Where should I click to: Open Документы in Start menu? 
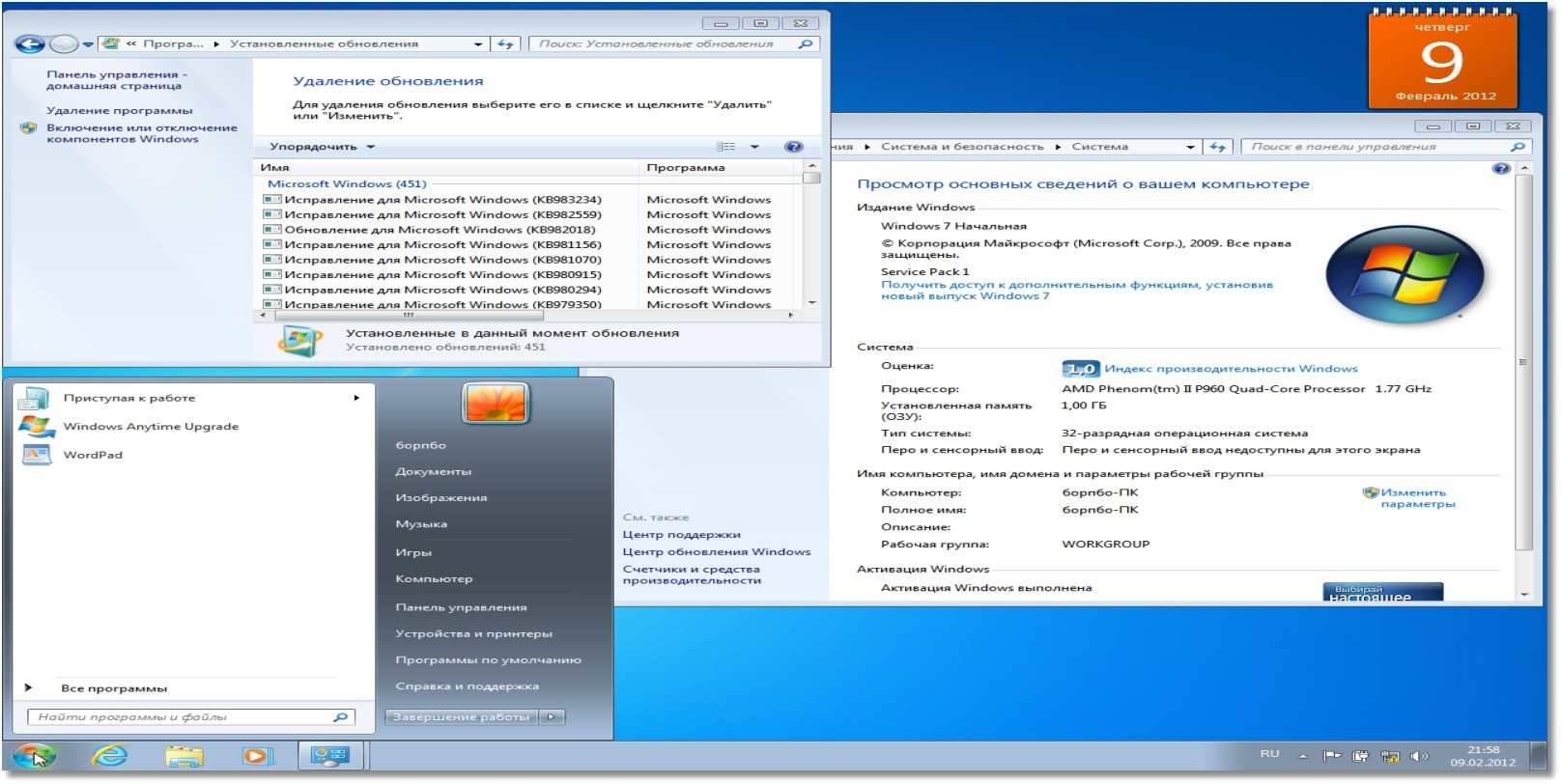[x=434, y=472]
